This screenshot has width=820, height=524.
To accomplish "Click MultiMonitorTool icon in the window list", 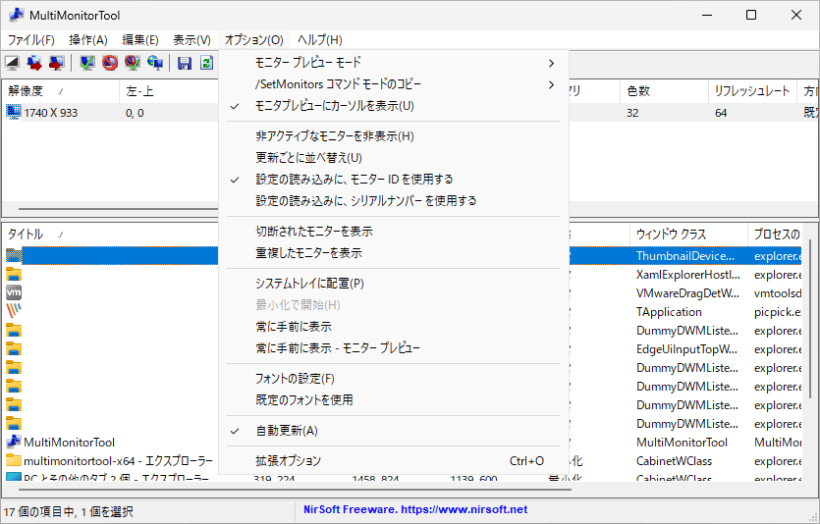I will [14, 442].
